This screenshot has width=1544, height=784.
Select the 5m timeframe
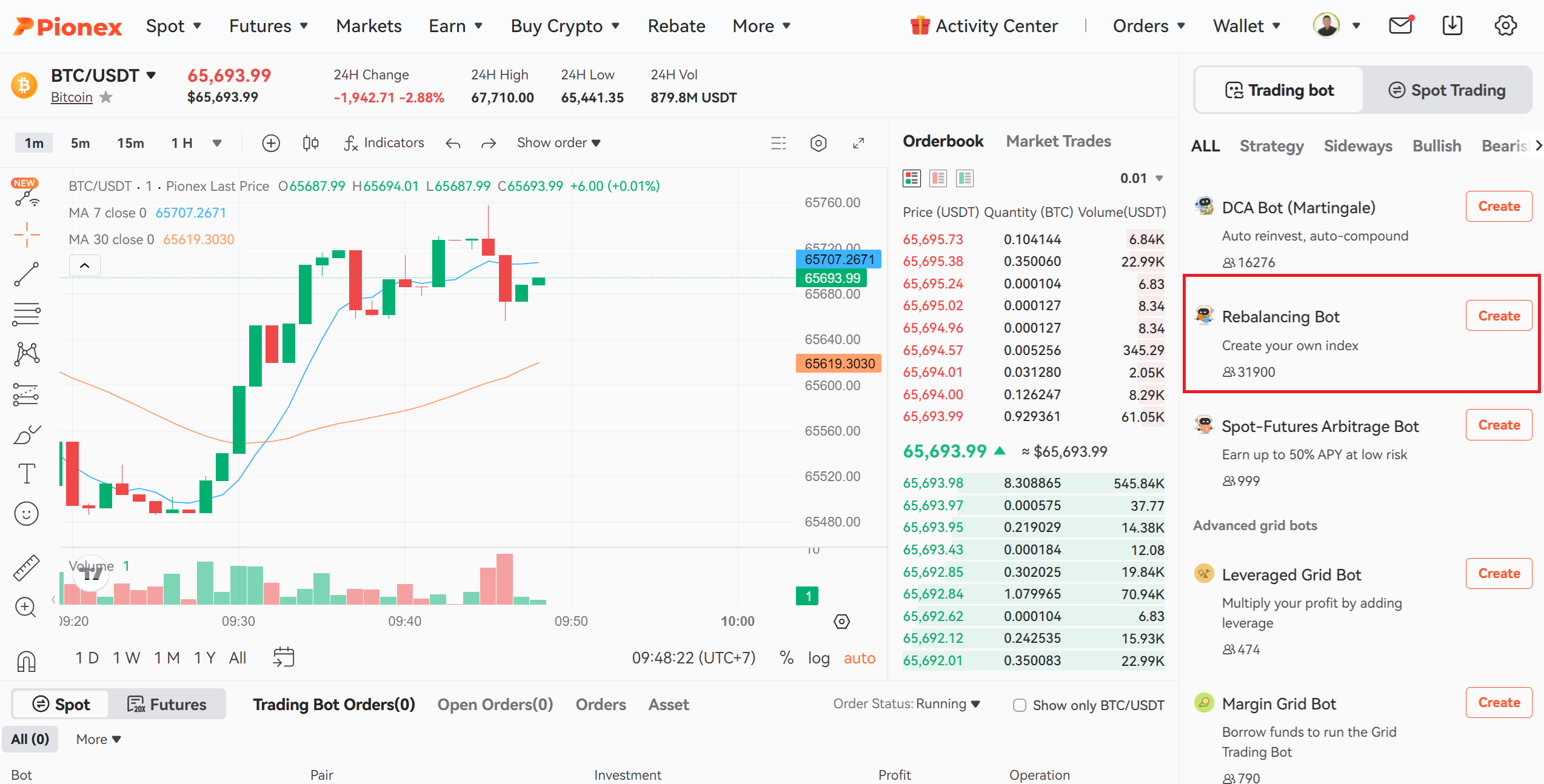point(80,143)
